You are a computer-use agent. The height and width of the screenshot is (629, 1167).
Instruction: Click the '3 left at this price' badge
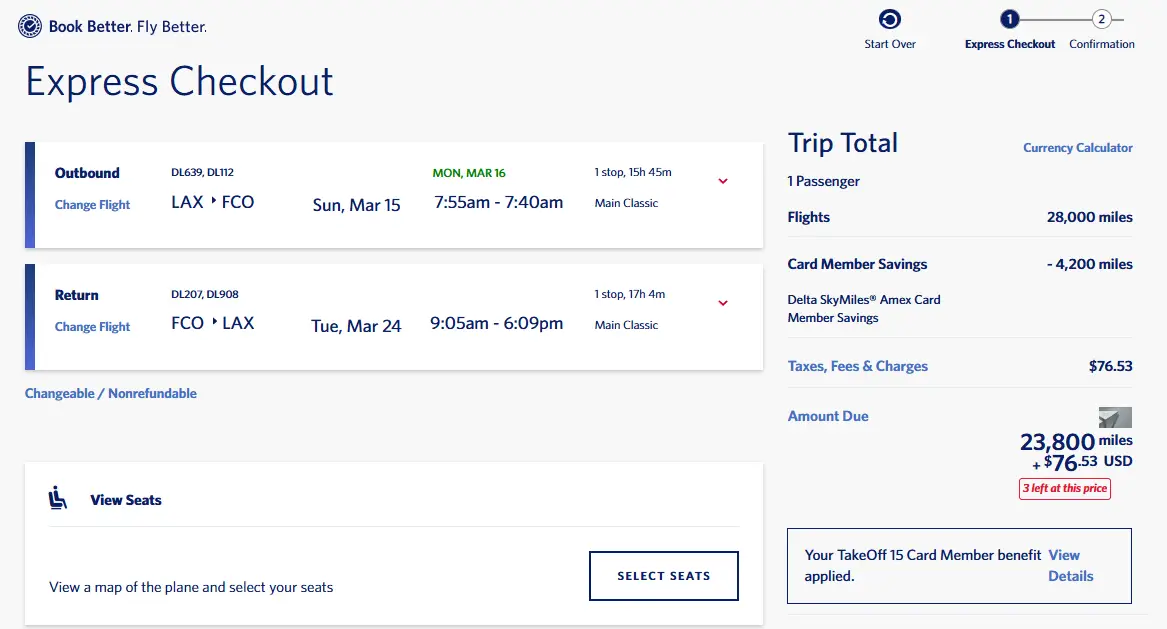(1065, 488)
